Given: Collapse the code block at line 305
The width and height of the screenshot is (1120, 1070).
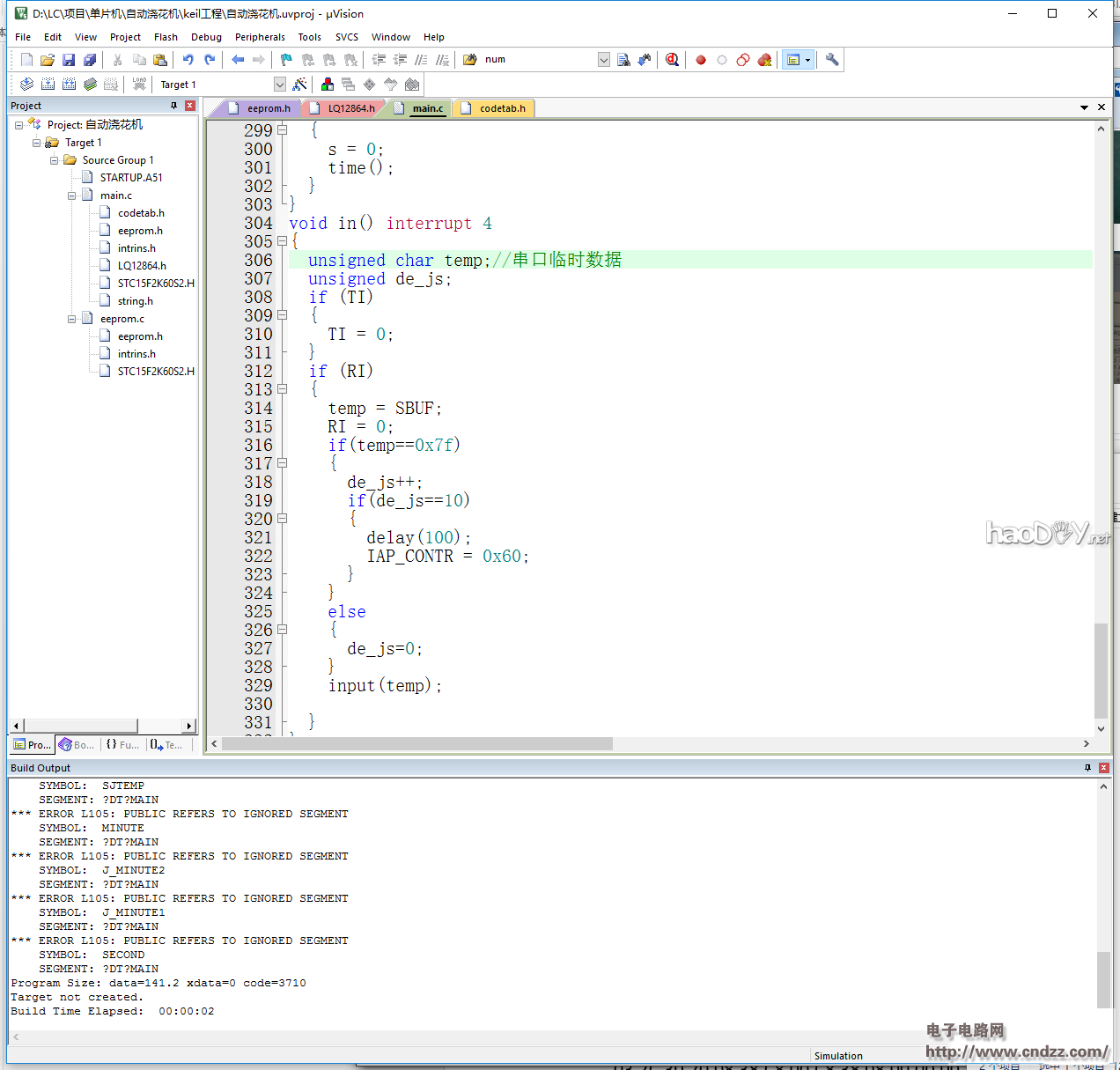Looking at the screenshot, I should point(282,241).
